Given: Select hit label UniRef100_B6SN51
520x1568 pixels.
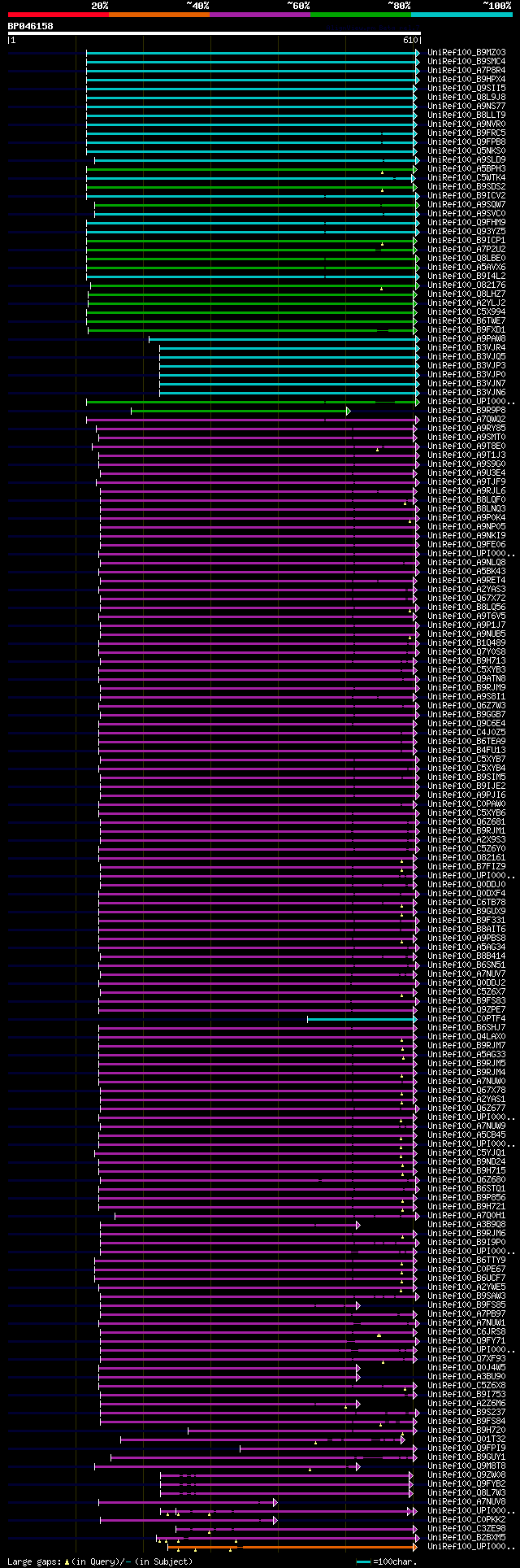Looking at the screenshot, I should (x=468, y=965).
